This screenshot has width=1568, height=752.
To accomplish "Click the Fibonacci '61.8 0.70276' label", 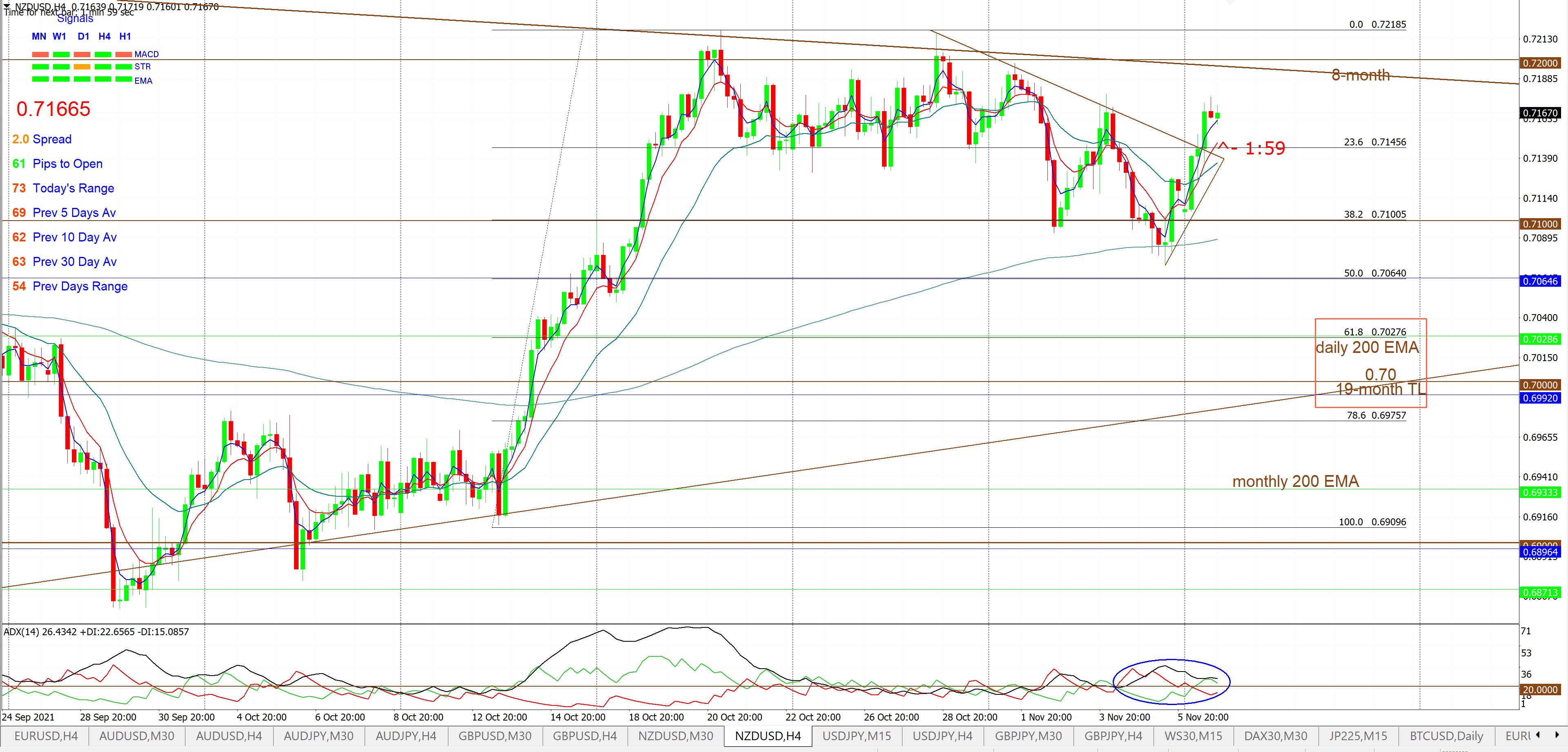I will coord(1375,332).
